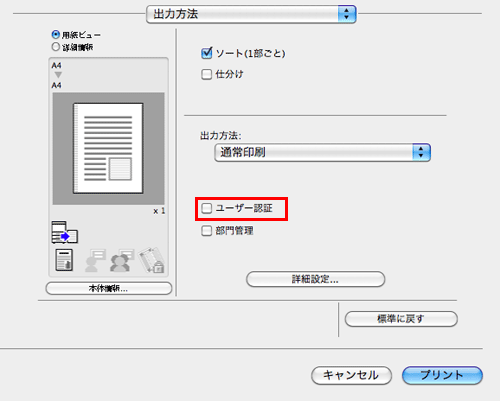Open the 出力方法 panel dropdown at top
The image size is (500, 401).
pyautogui.click(x=251, y=14)
